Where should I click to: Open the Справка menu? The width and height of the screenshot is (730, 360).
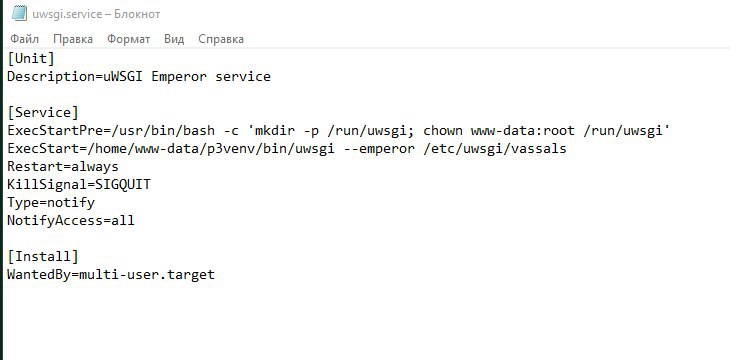coord(221,39)
